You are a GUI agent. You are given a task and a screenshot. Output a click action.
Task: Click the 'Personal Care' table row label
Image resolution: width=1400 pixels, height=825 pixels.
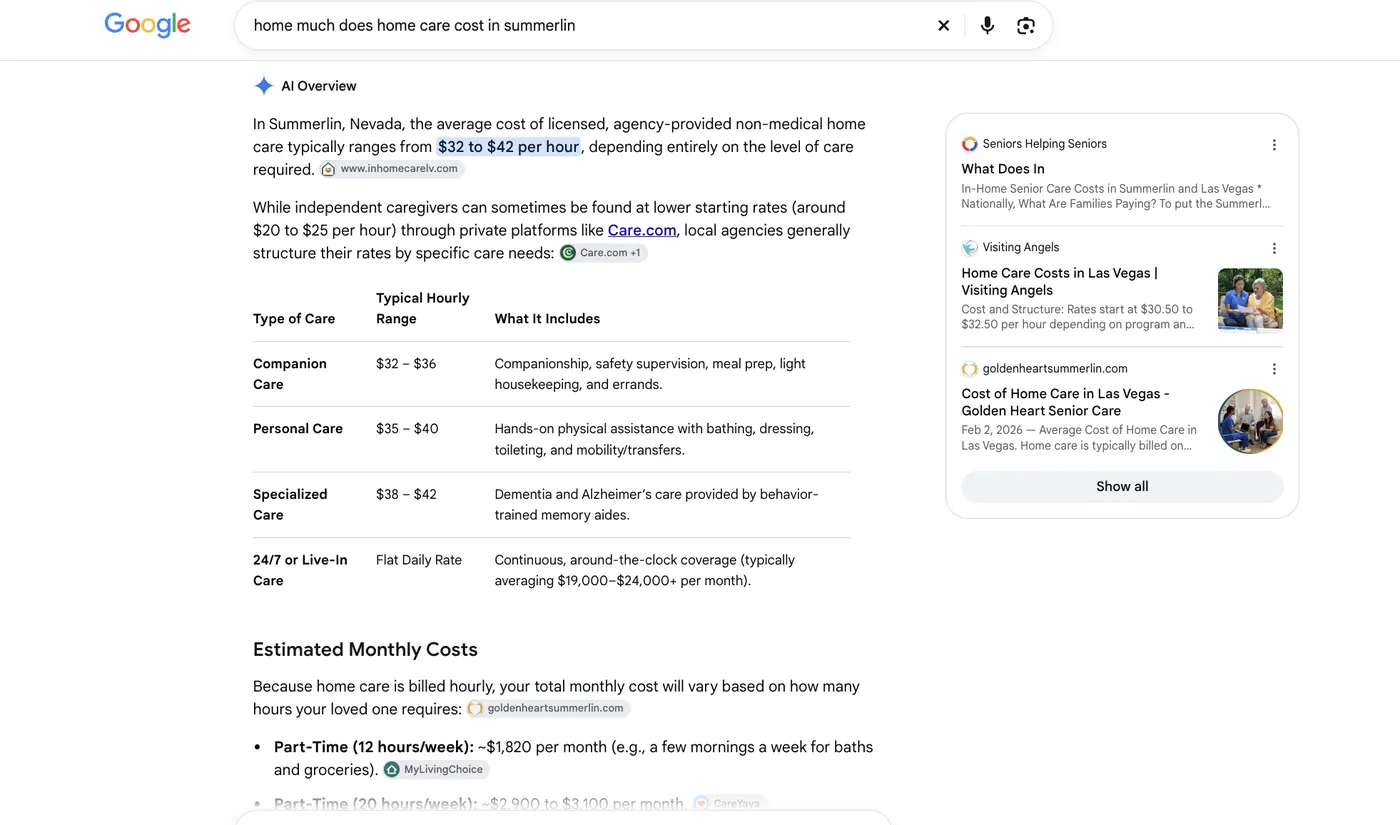(298, 429)
